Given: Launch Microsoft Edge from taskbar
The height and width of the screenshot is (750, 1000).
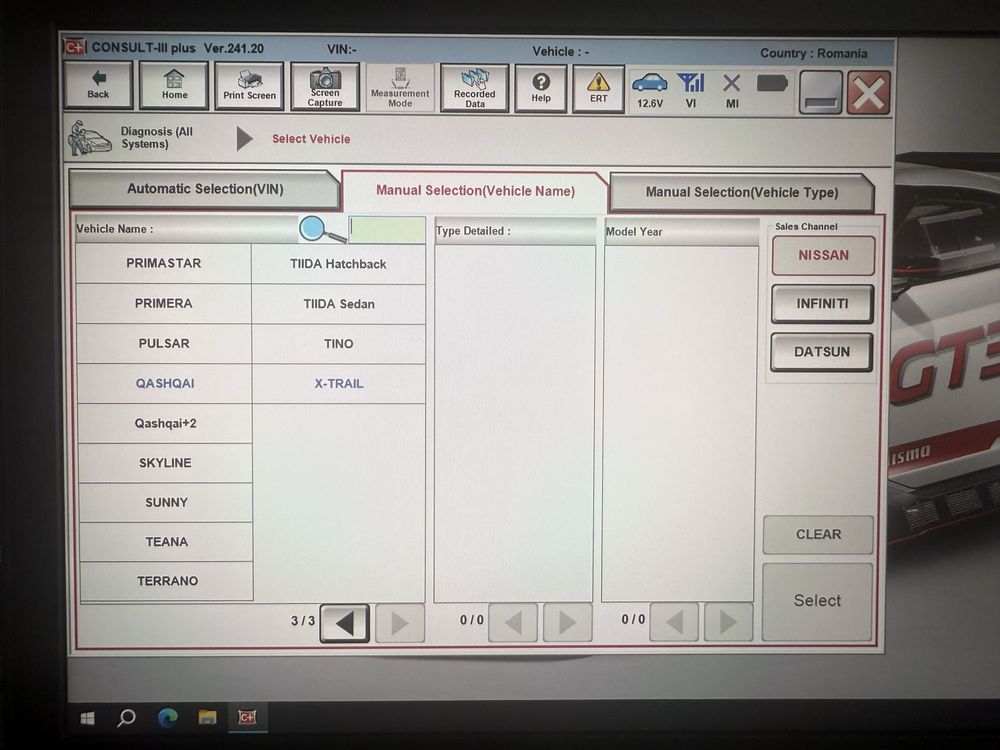Looking at the screenshot, I should click(168, 718).
